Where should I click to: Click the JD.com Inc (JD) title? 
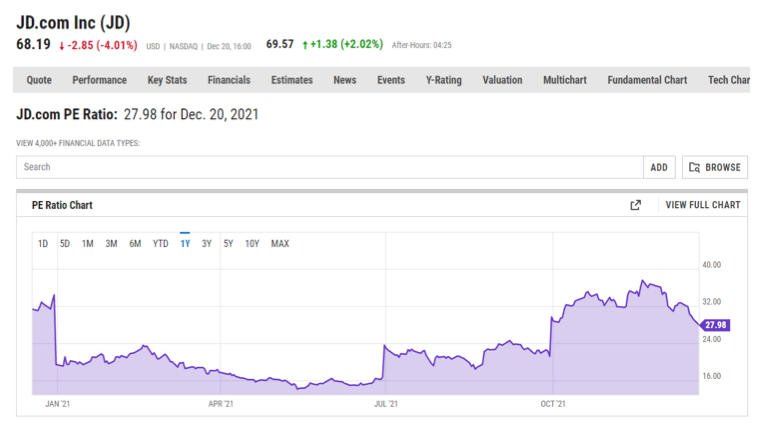[x=73, y=23]
